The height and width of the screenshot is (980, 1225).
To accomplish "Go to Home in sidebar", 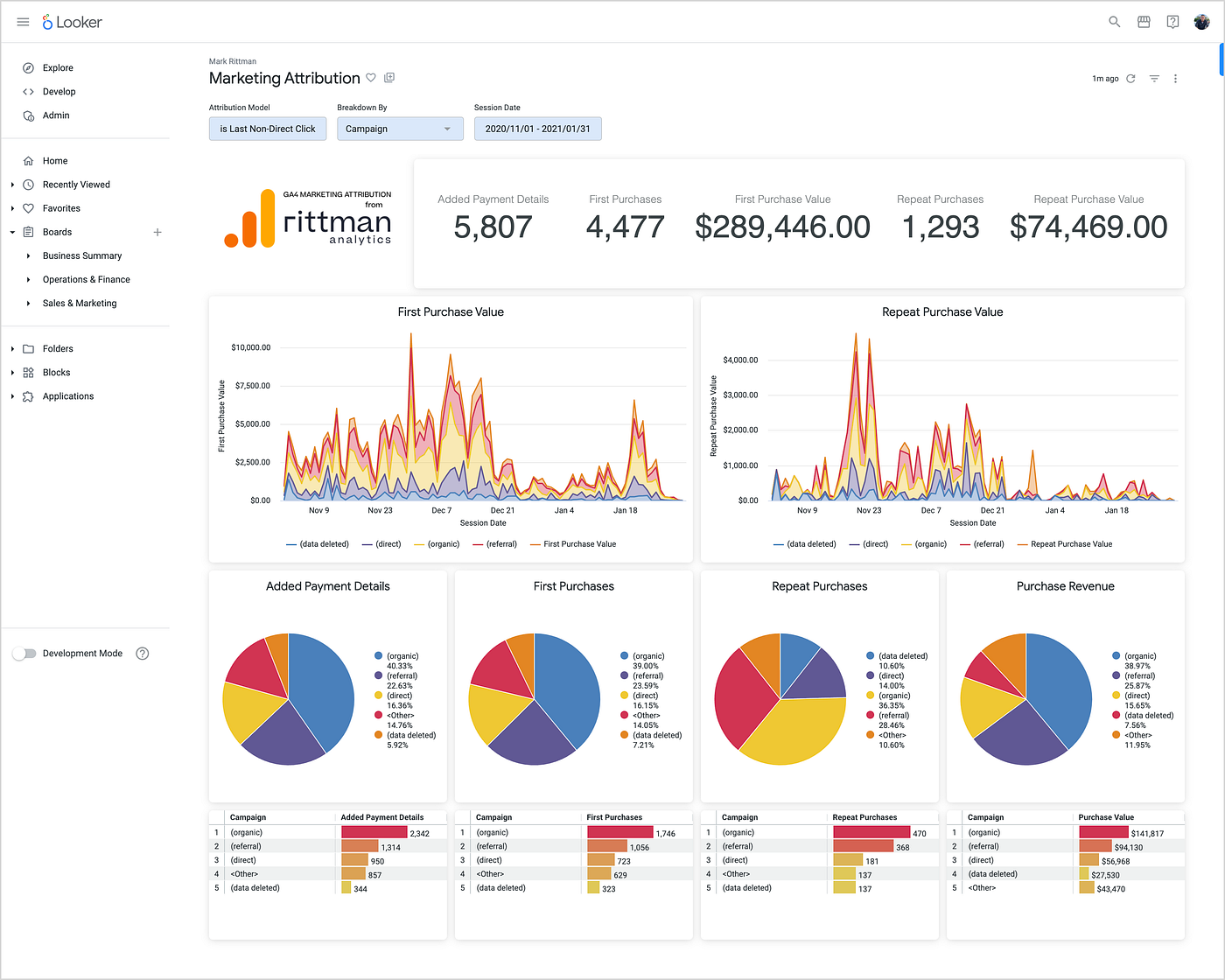I will click(55, 161).
